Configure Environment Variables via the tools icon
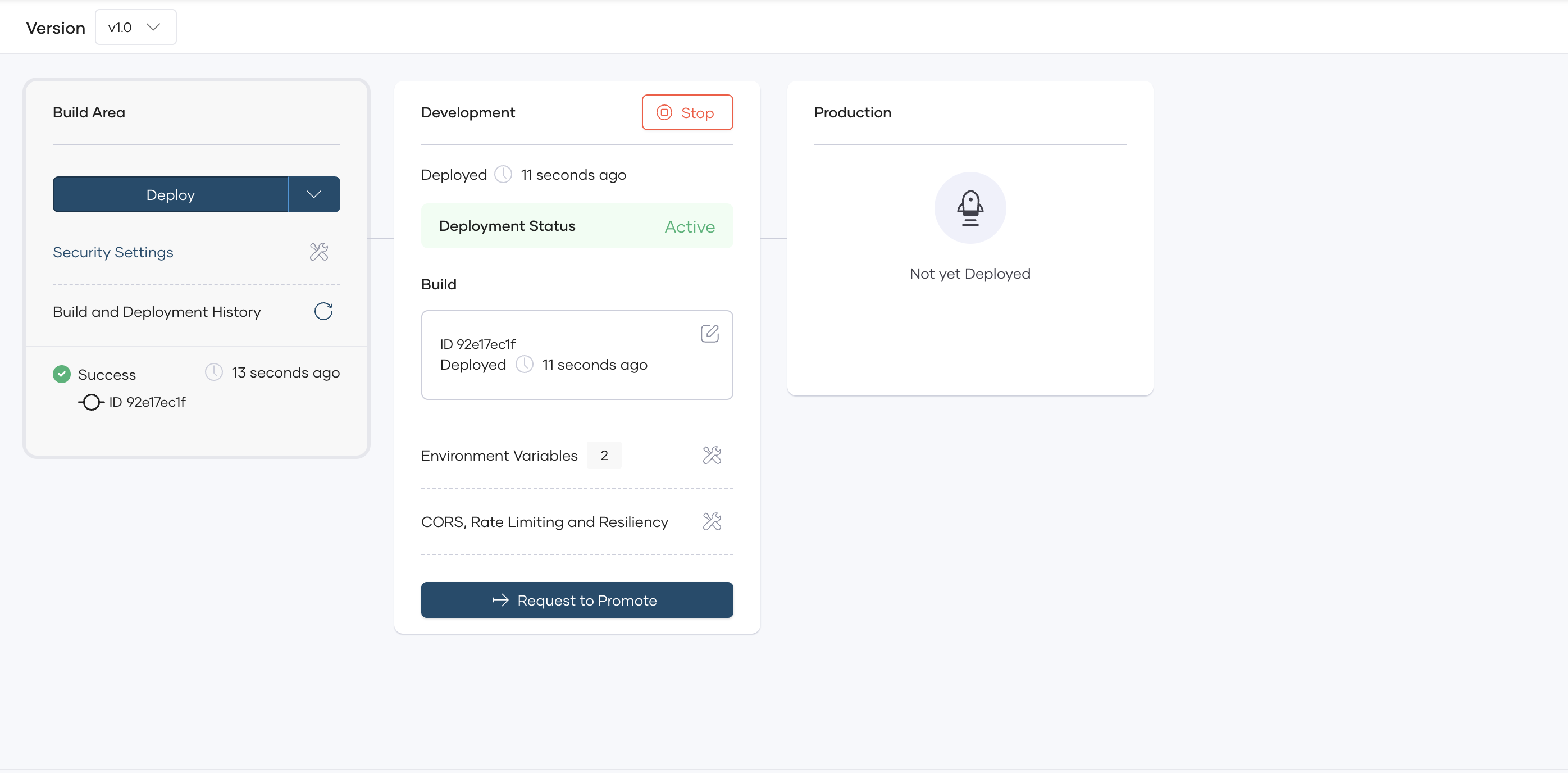 tap(712, 454)
